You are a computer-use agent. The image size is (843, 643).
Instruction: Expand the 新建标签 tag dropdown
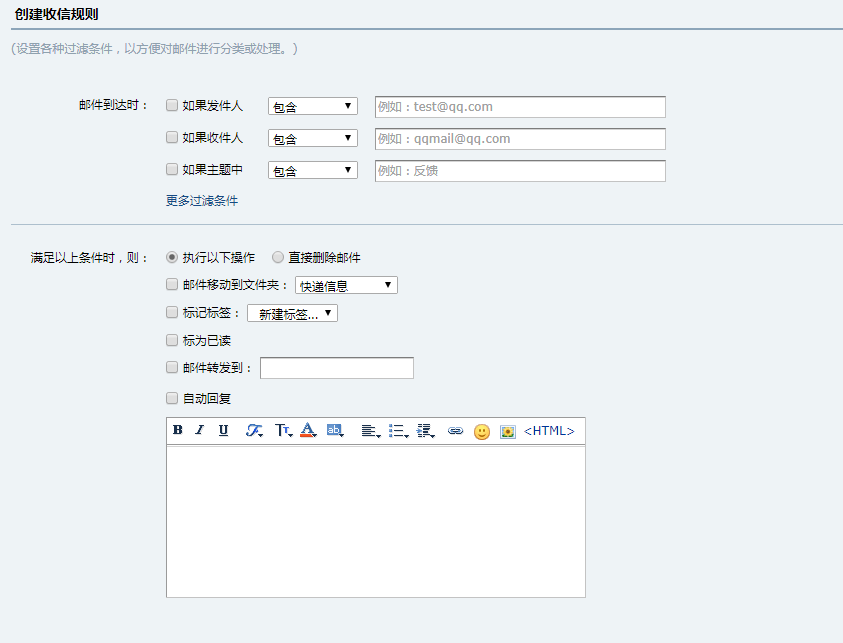coord(292,314)
